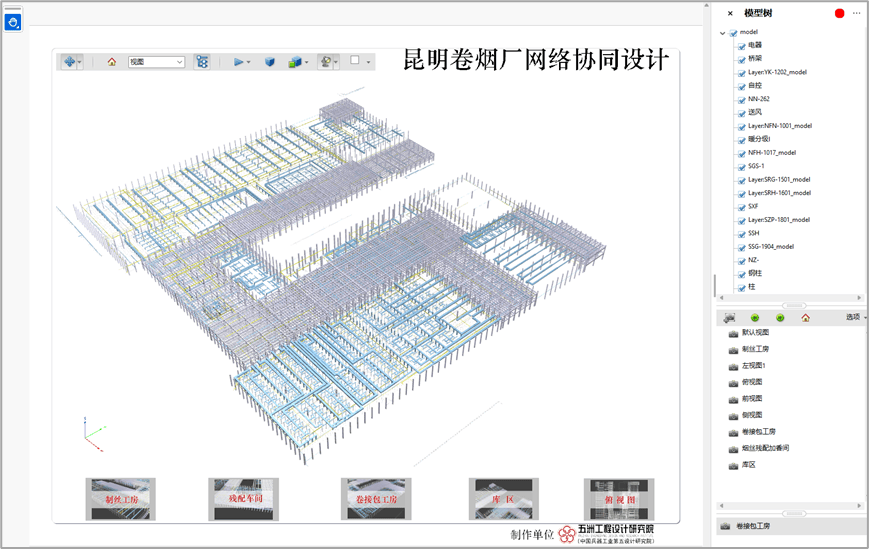
Task: Select the 库区 view in list
Action: pyautogui.click(x=749, y=465)
